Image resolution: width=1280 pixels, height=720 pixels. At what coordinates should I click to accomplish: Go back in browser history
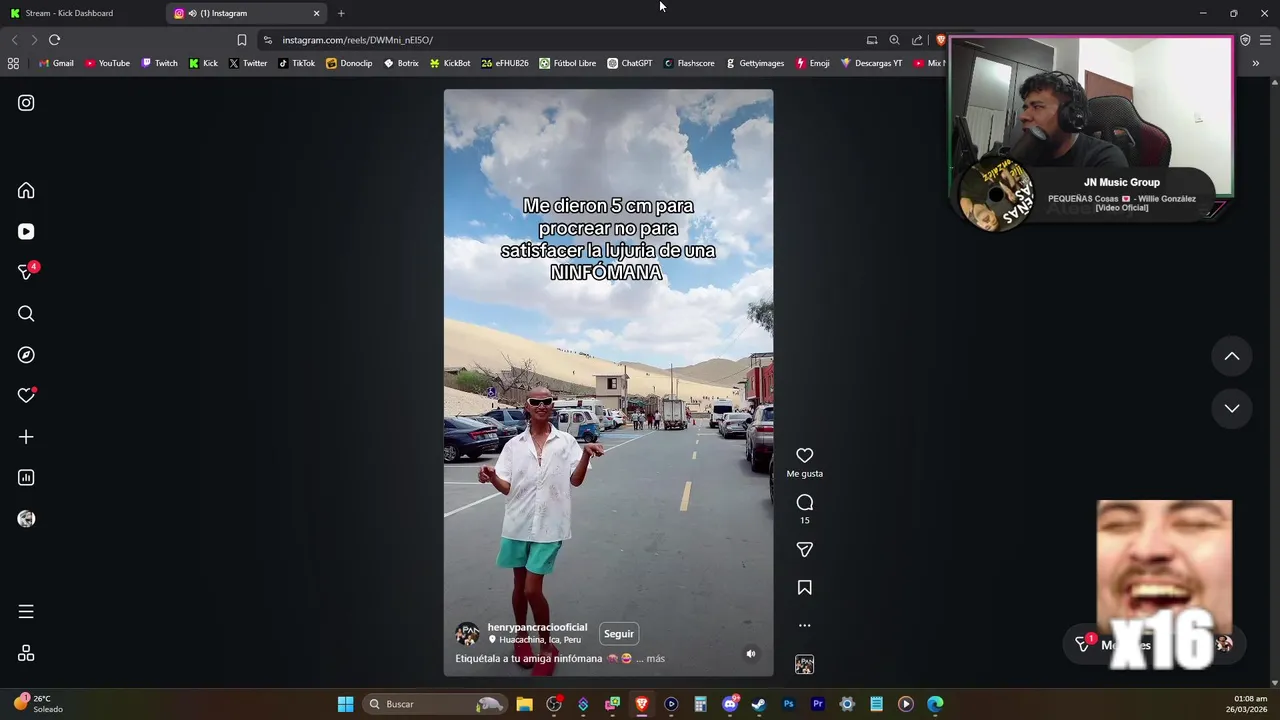(x=14, y=40)
